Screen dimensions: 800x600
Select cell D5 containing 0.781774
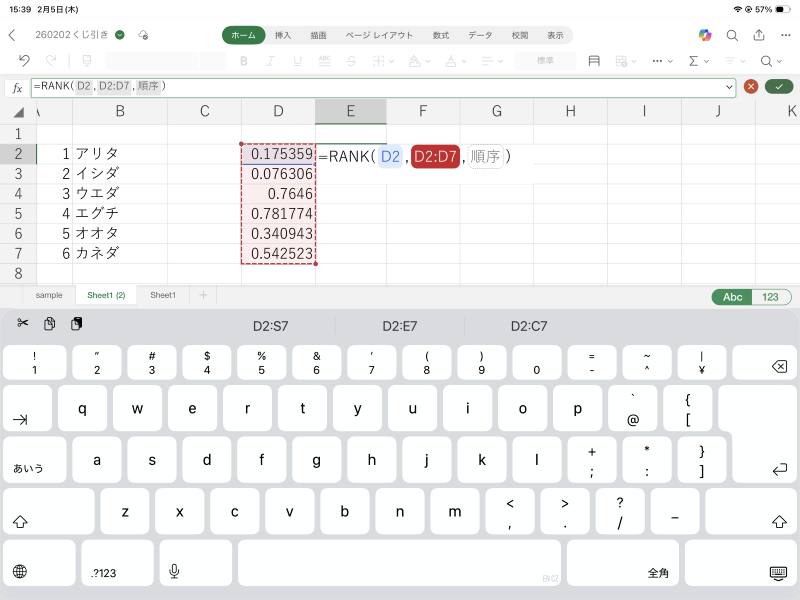click(278, 214)
